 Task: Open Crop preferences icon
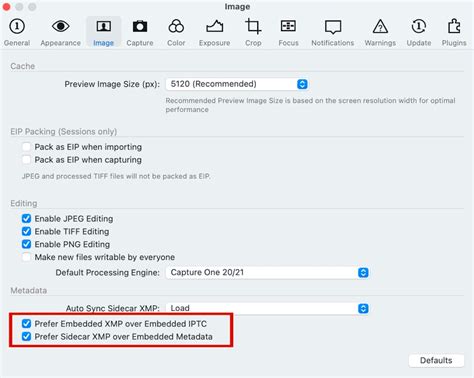coord(253,32)
